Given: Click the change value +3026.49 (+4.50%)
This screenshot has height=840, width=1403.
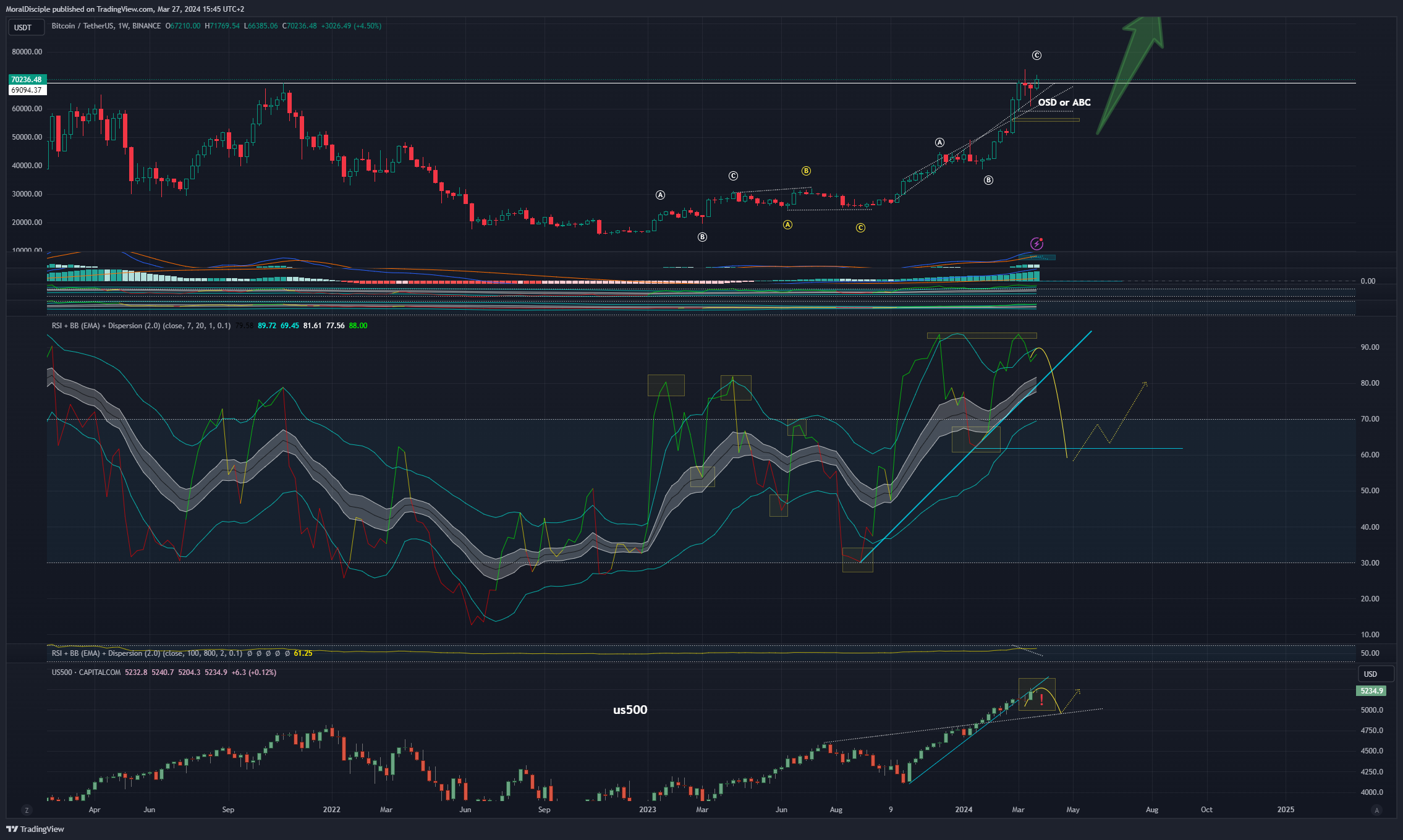Looking at the screenshot, I should pos(351,26).
